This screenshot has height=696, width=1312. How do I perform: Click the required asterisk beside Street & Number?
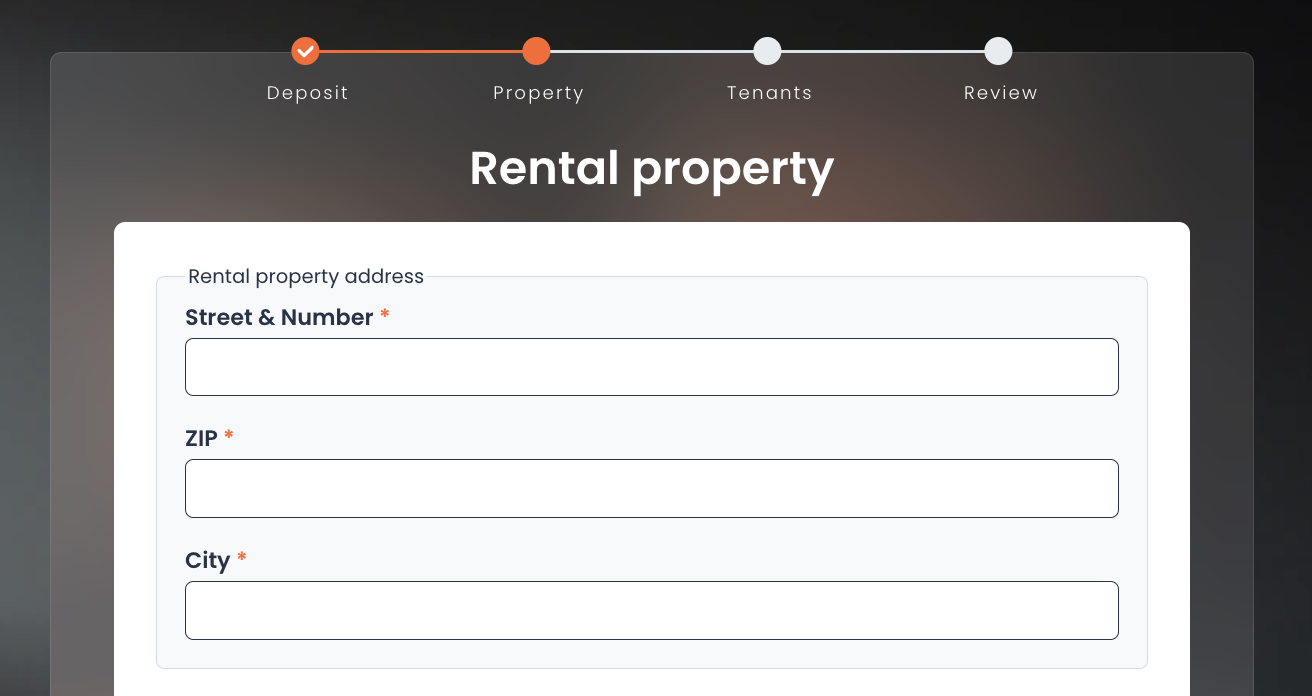385,316
